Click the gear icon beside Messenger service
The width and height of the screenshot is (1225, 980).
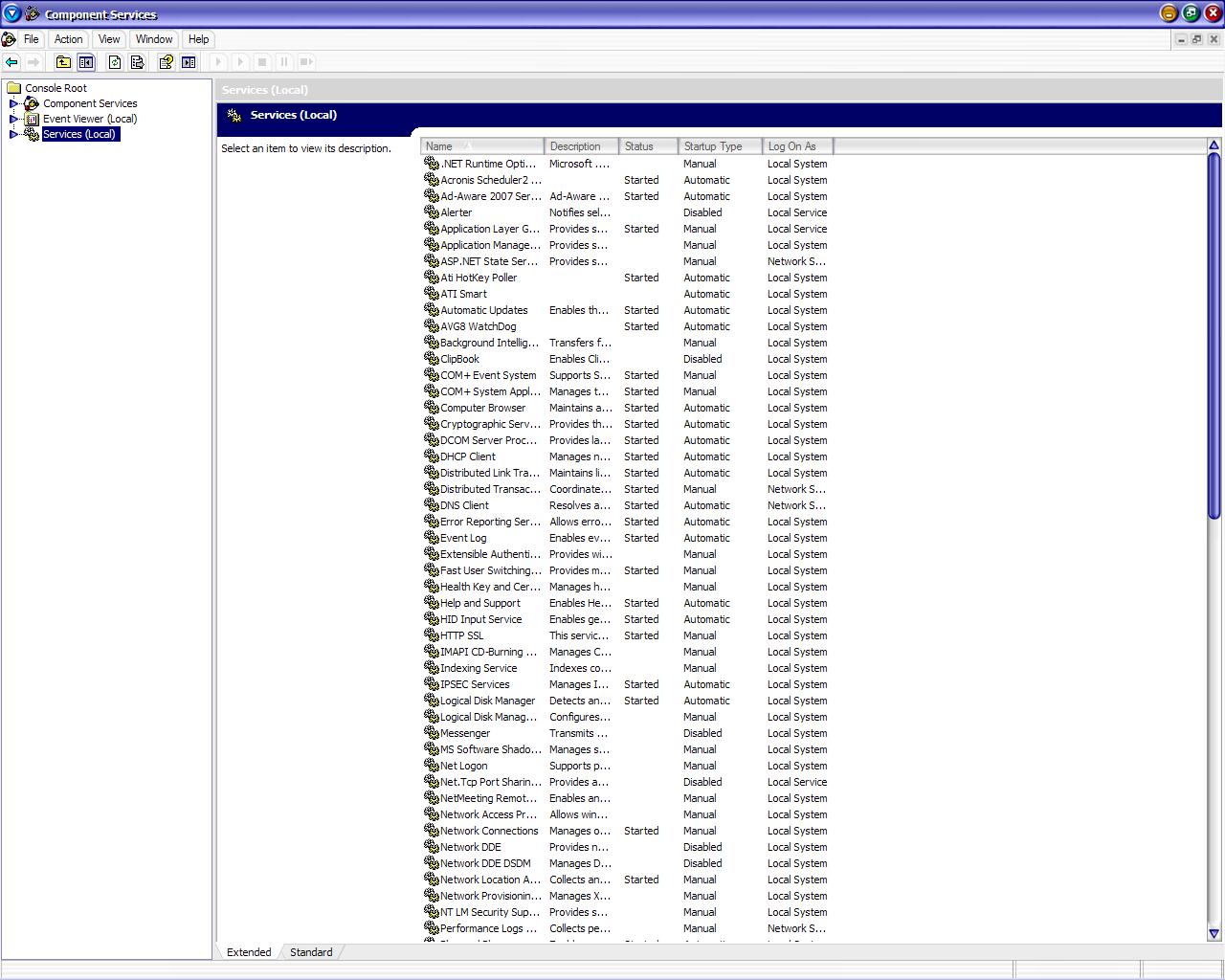431,733
